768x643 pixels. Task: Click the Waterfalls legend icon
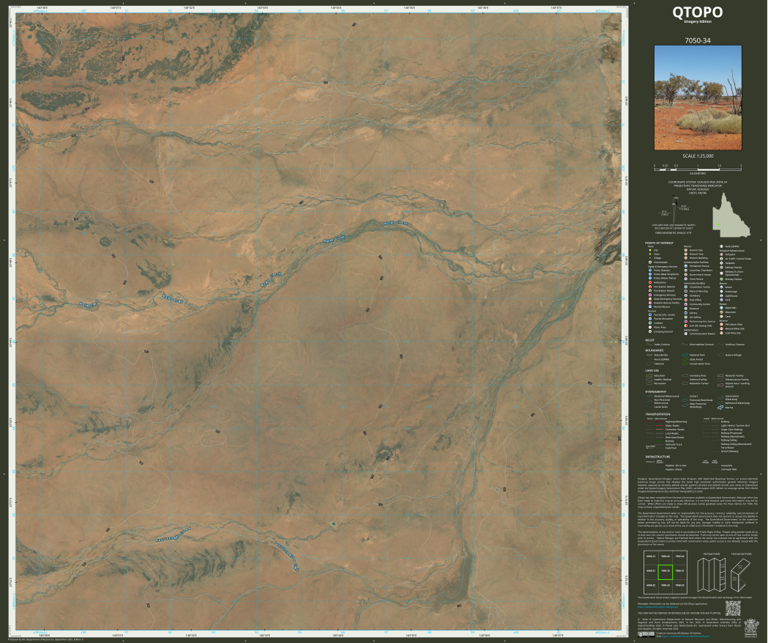point(721,308)
